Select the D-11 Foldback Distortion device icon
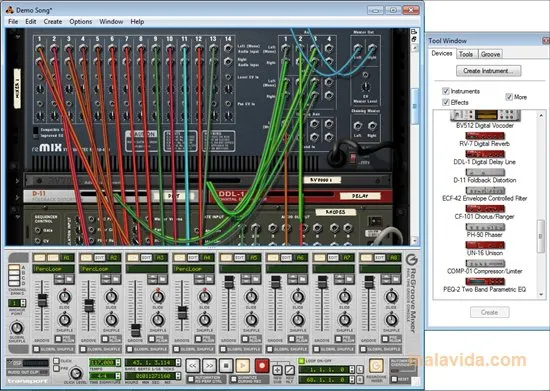Viewport: 550px width, 391px height. (x=485, y=172)
